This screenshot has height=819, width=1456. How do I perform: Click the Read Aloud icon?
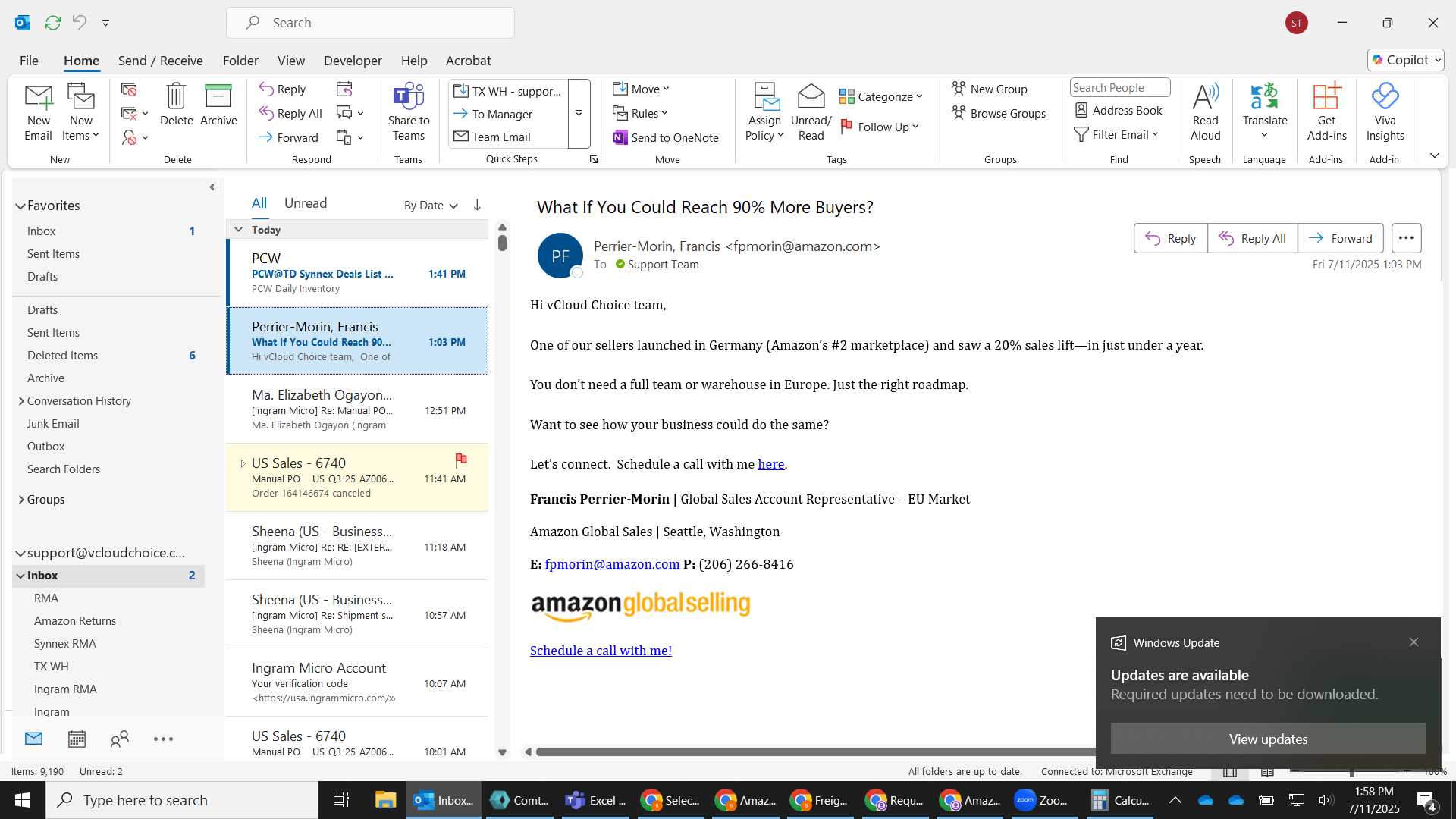tap(1205, 96)
